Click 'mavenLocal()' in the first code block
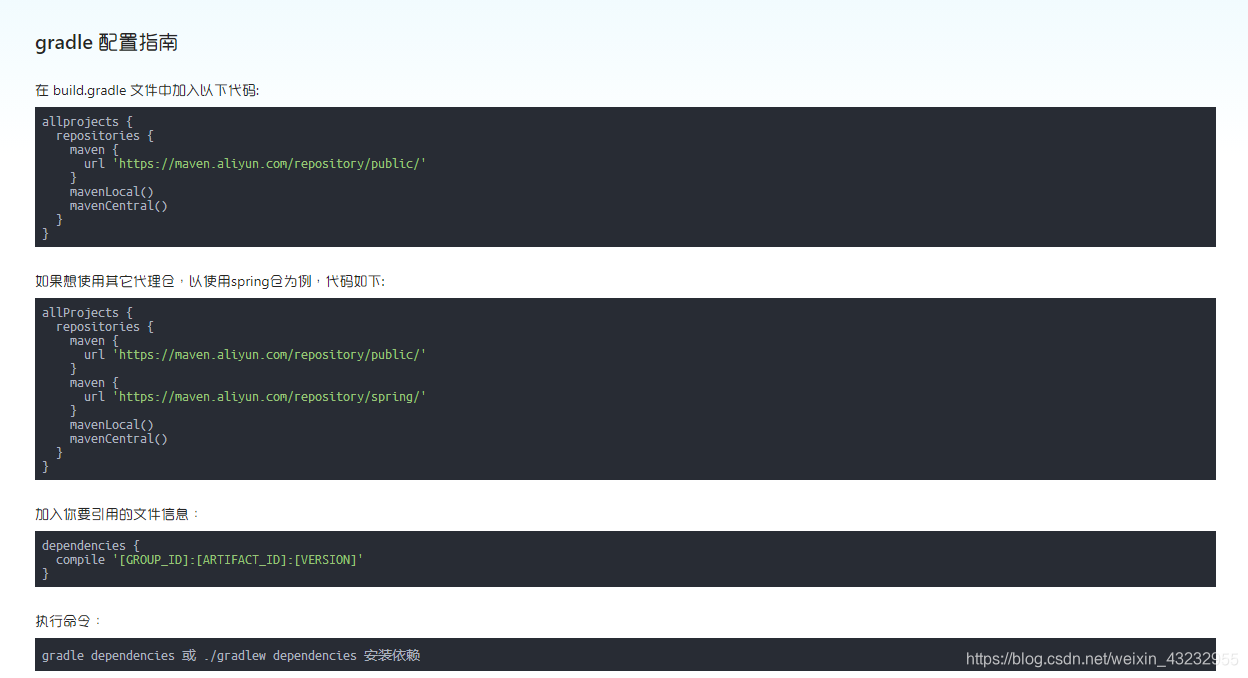 point(111,192)
